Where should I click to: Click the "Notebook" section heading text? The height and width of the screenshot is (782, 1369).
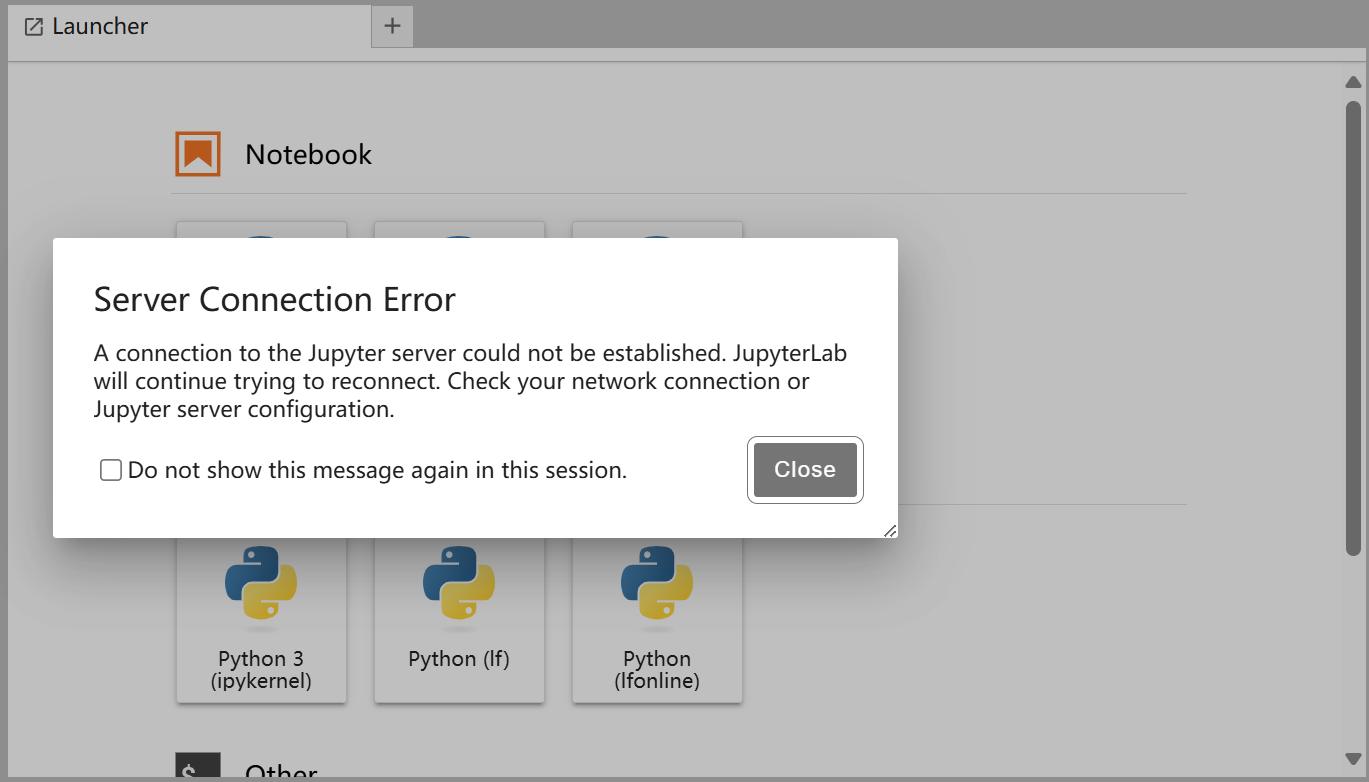[x=308, y=155]
